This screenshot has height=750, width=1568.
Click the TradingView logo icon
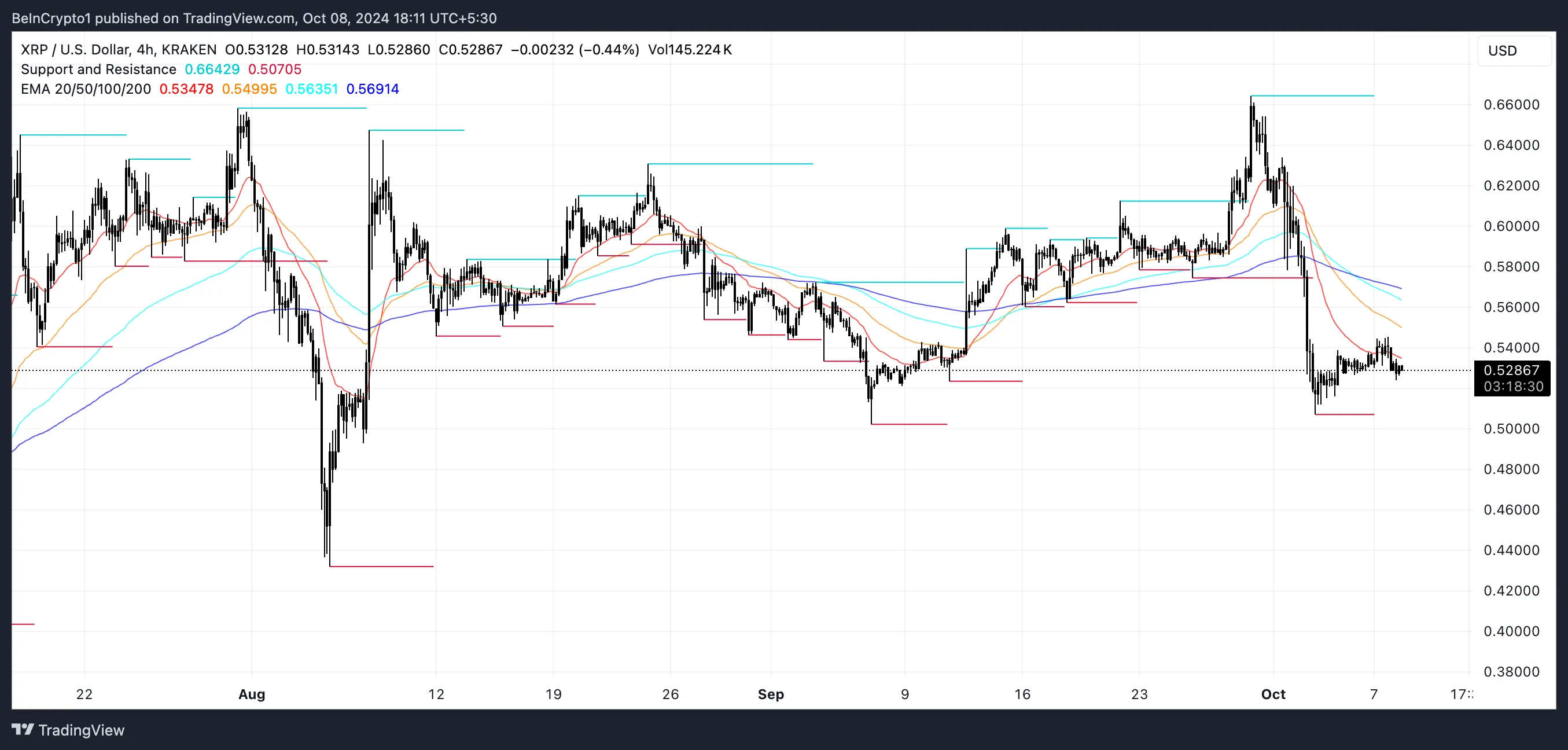click(x=23, y=729)
